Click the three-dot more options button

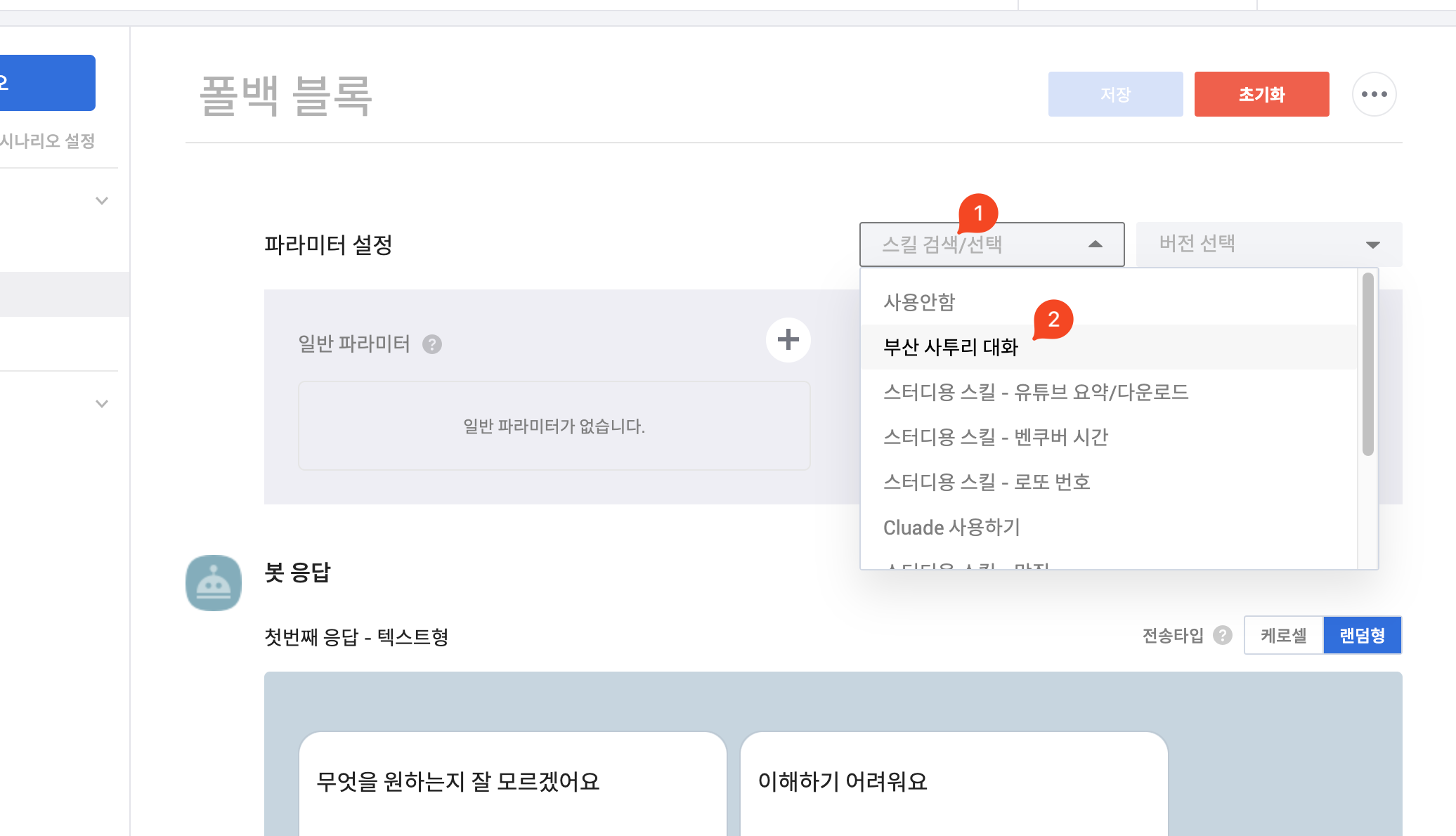pos(1374,94)
